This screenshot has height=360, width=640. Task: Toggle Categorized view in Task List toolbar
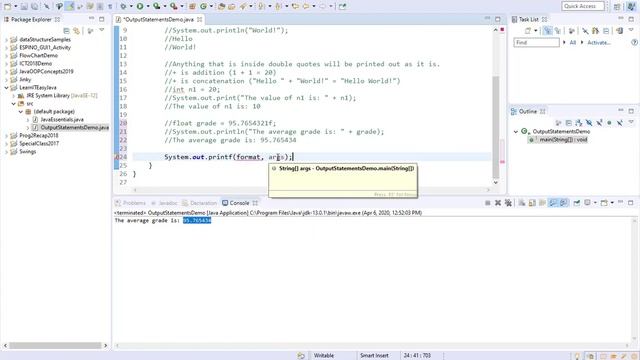pyautogui.click(x=547, y=31)
